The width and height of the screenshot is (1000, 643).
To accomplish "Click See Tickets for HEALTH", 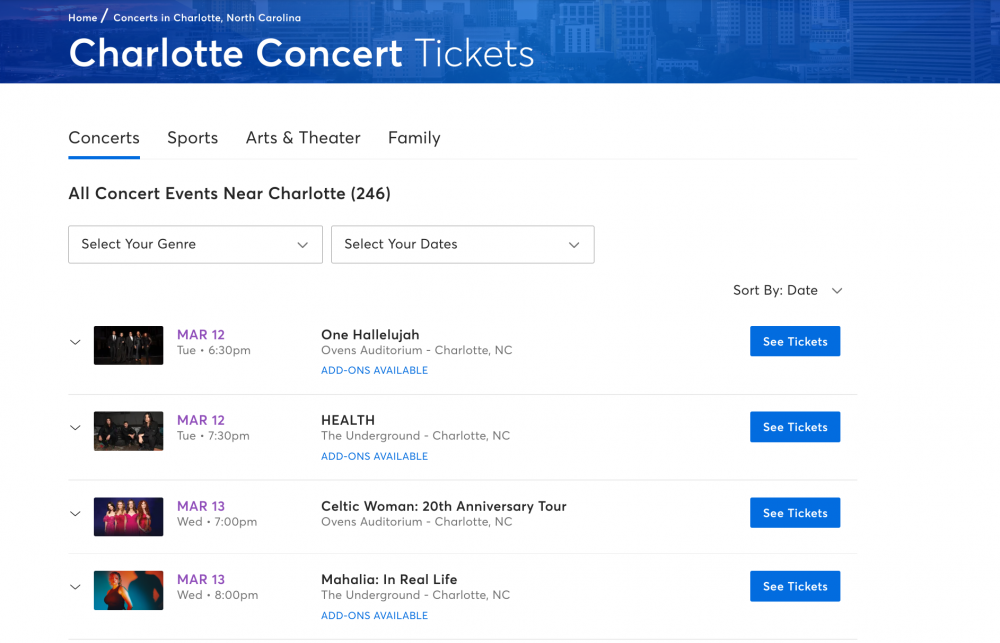I will coord(795,427).
